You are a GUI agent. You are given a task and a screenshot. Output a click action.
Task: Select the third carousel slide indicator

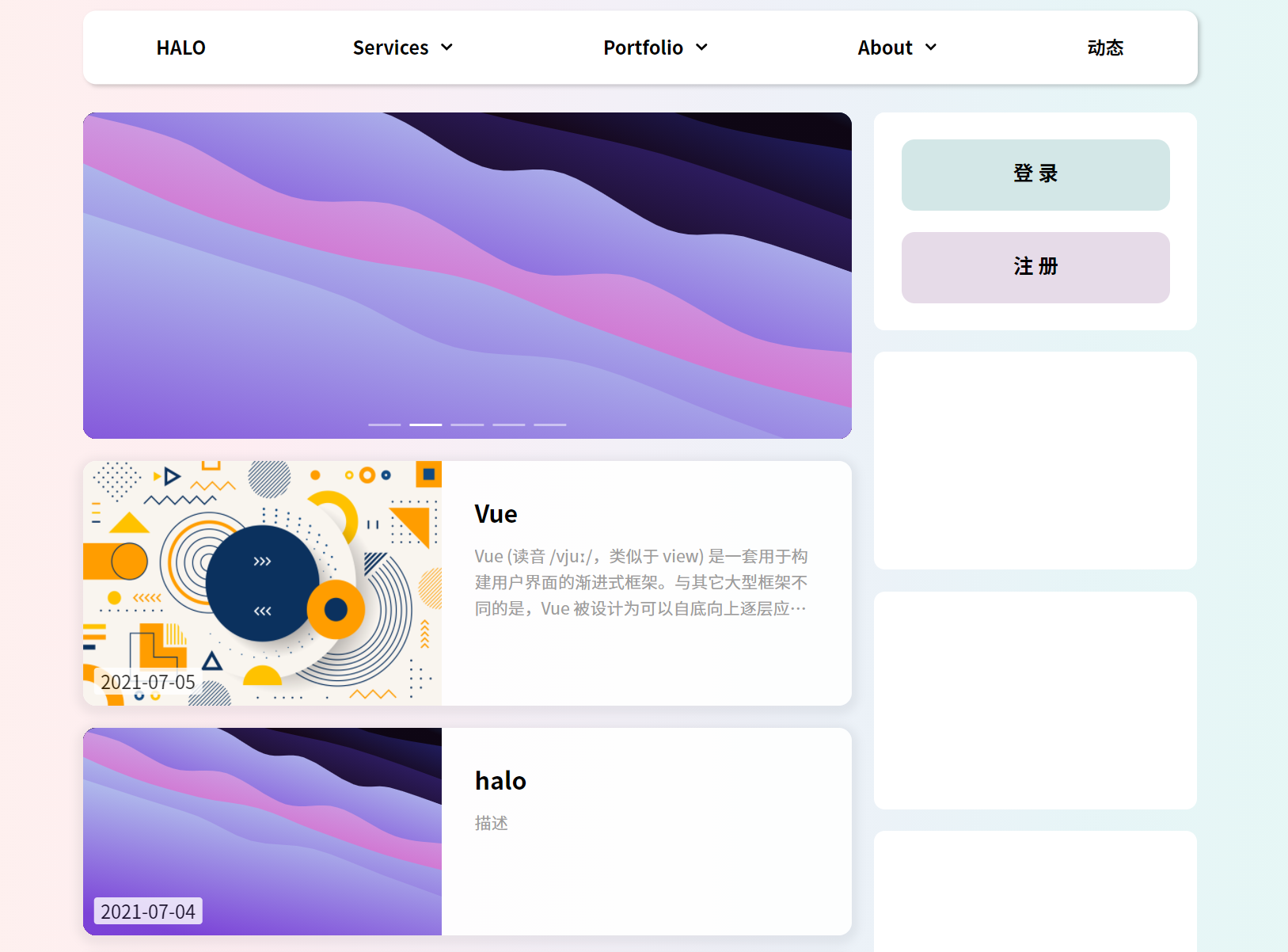pyautogui.click(x=467, y=425)
